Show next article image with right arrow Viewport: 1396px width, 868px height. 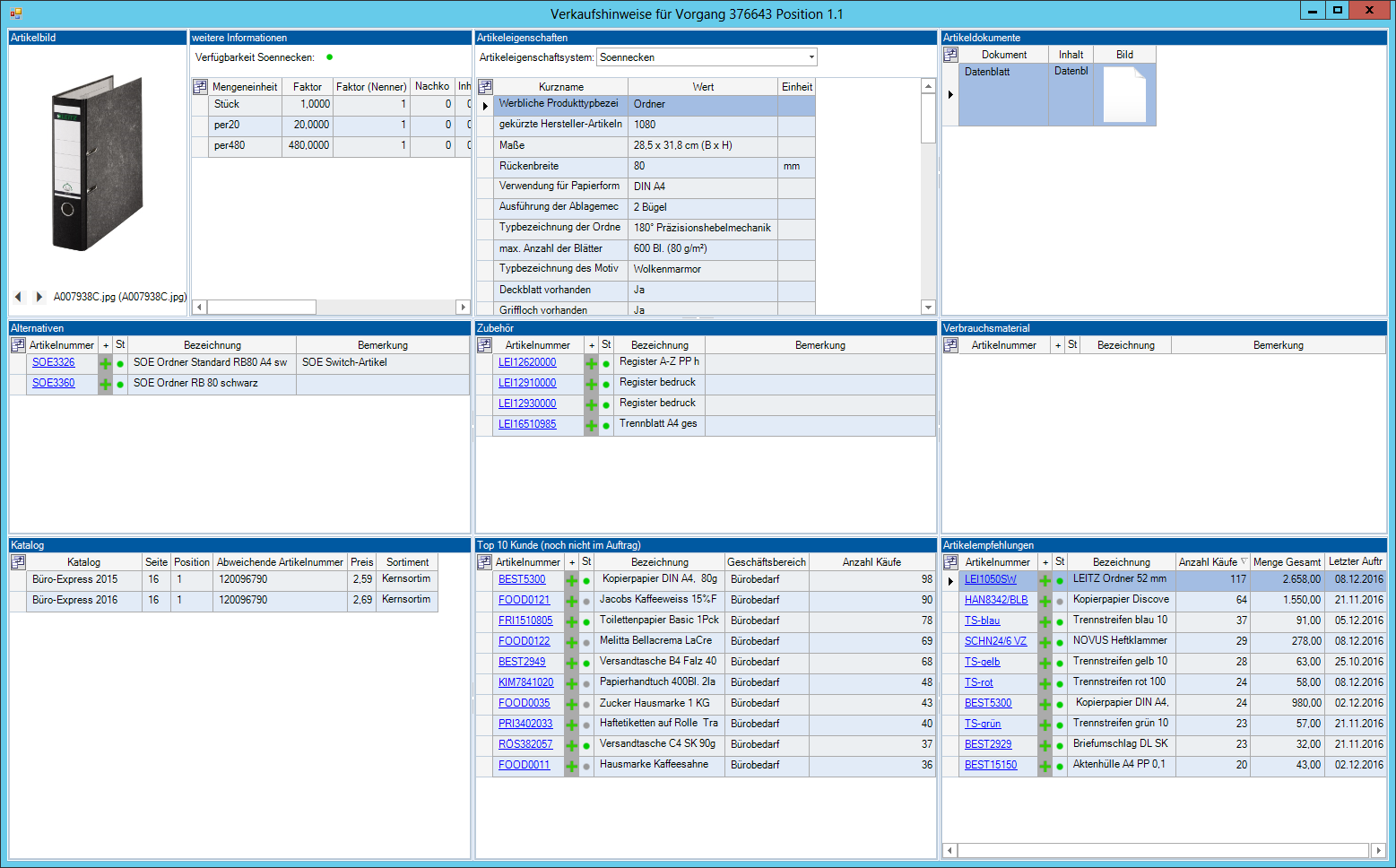pos(39,297)
